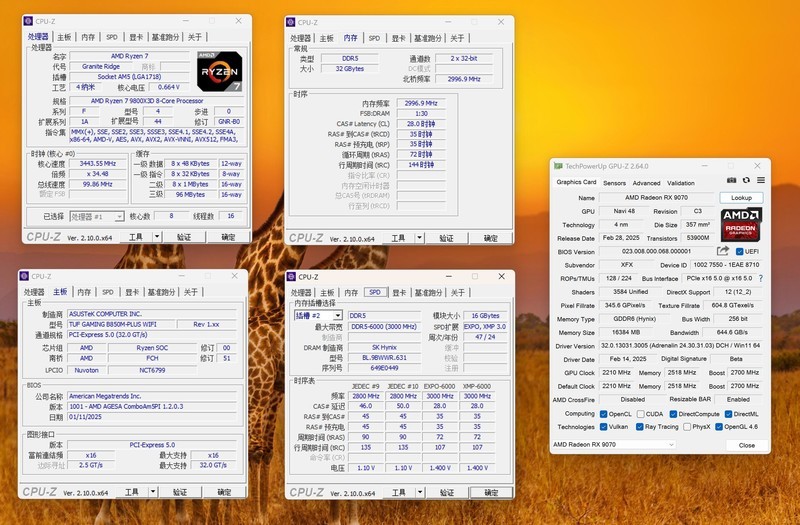Click 插槽 value Socket AM5 (LGA1718)
Viewport: 800px width, 525px height.
pyautogui.click(x=129, y=77)
